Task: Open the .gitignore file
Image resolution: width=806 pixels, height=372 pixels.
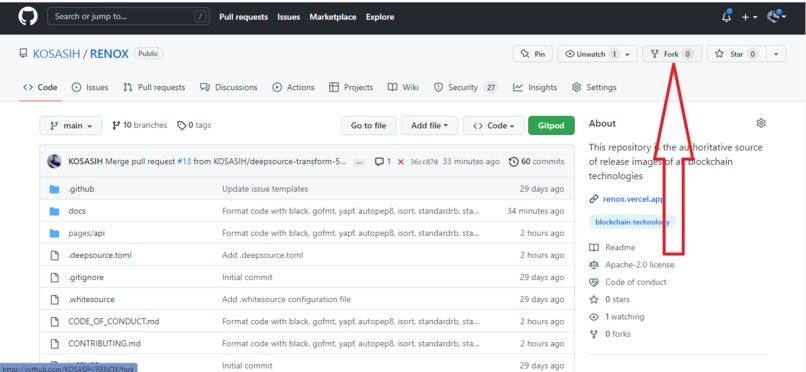Action: [86, 277]
